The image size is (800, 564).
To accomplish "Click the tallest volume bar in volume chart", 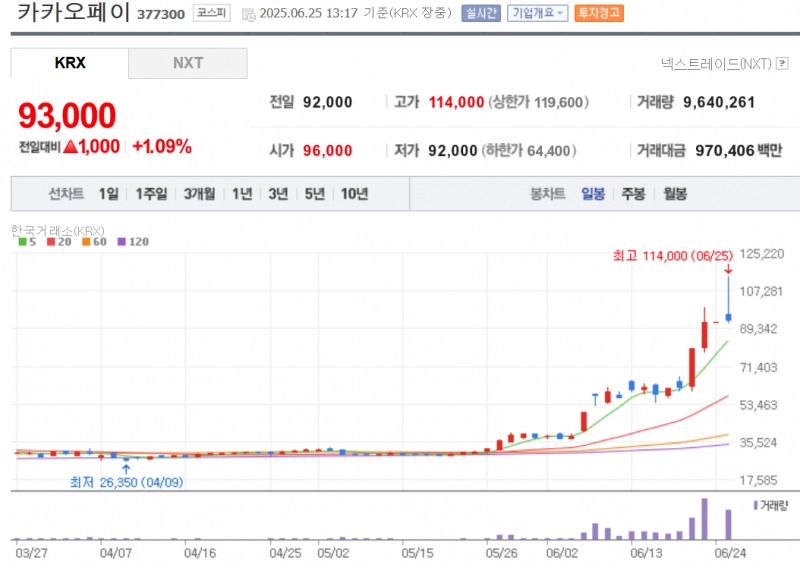I will 704,518.
